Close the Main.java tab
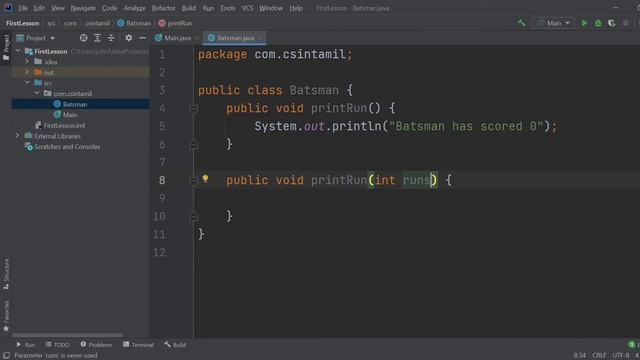 197,38
